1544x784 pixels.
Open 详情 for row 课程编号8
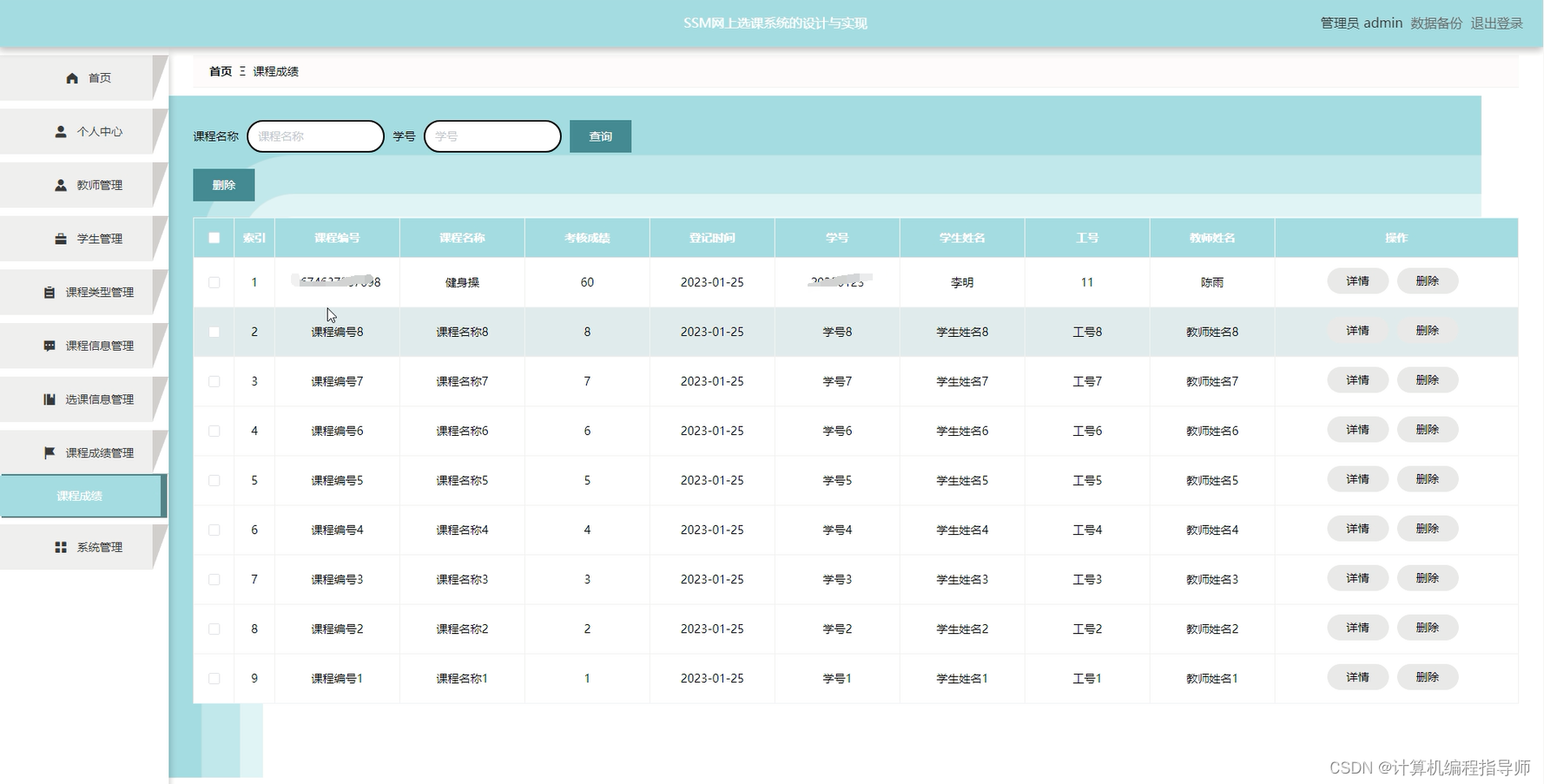[1357, 331]
